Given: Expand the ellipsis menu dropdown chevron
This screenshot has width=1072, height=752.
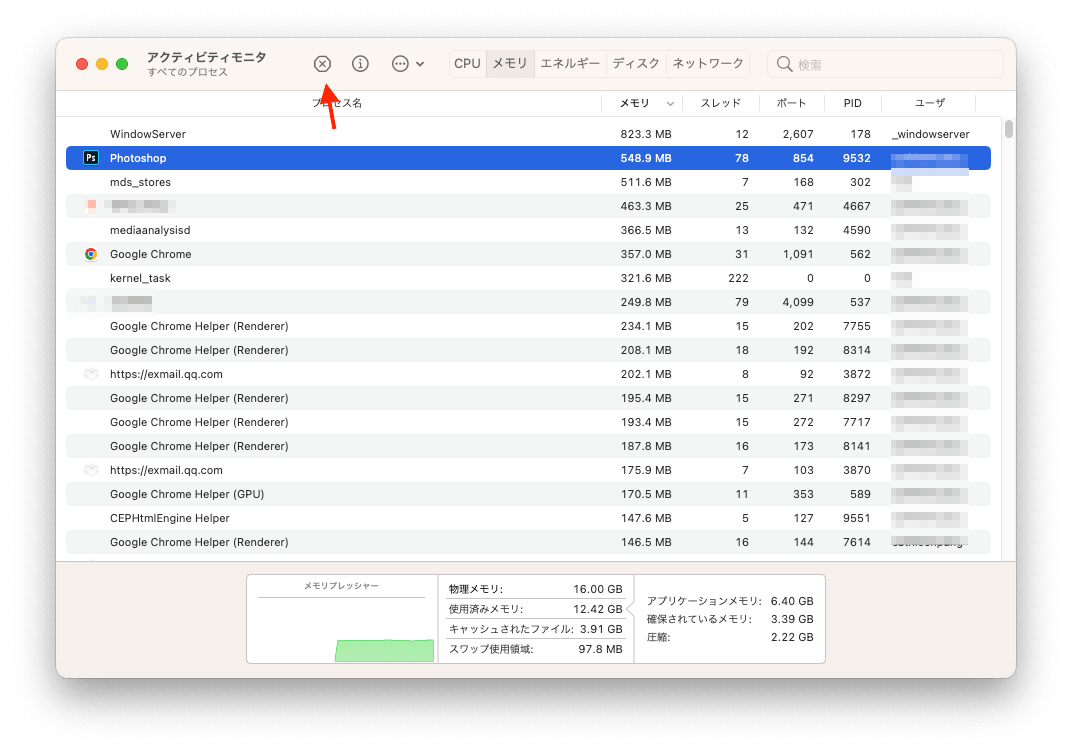Looking at the screenshot, I should point(420,64).
